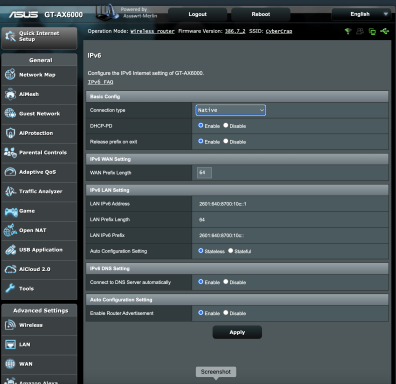Open USB Application menu label
Screen dimensions: 396x384
pos(41,250)
